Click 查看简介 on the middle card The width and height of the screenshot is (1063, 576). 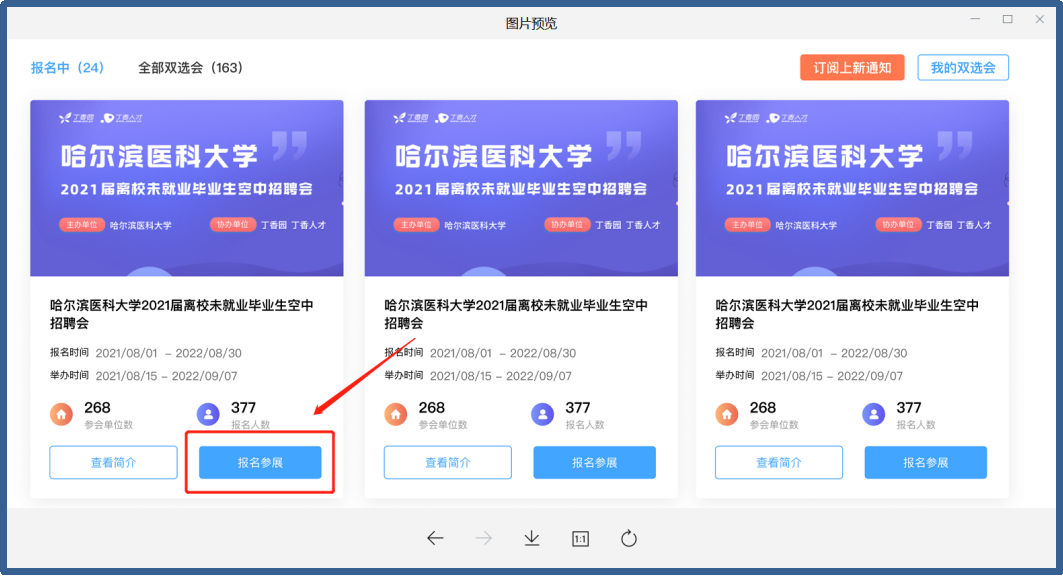tap(447, 462)
